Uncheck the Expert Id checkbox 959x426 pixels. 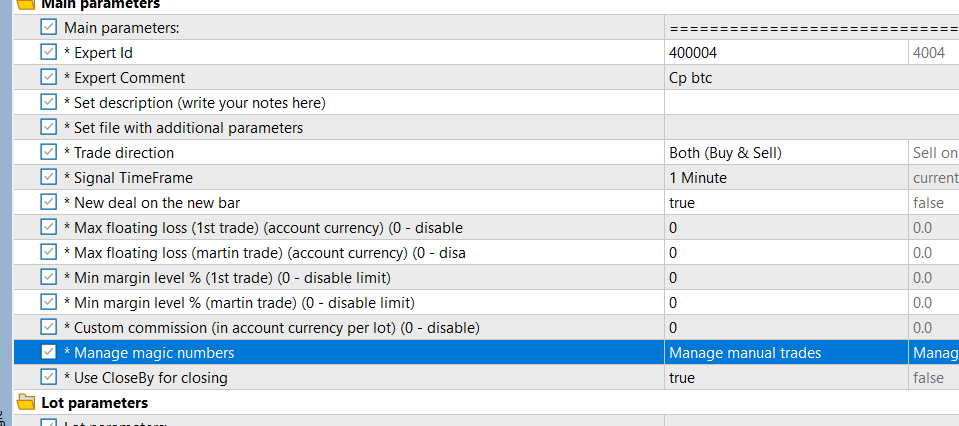pos(49,52)
